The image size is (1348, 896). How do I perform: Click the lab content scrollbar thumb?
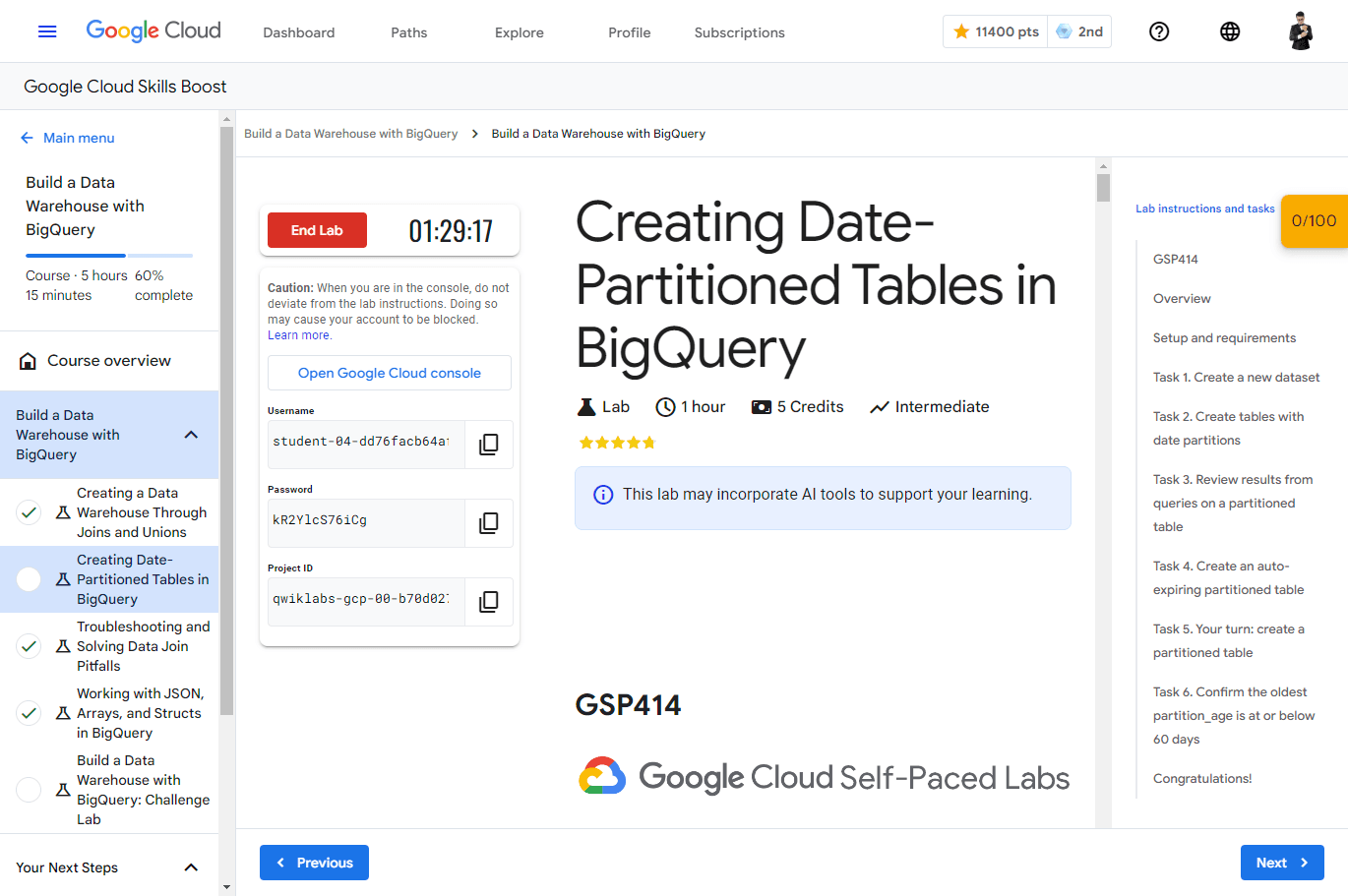coord(1103,188)
